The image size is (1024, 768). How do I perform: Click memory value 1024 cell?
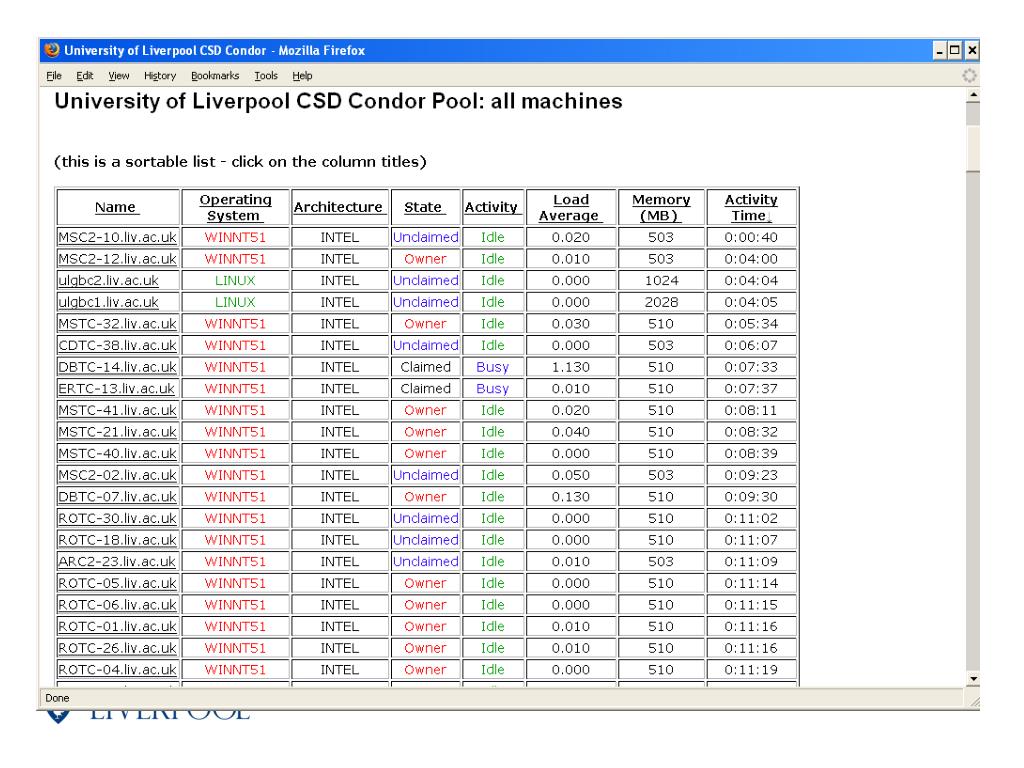tap(661, 280)
